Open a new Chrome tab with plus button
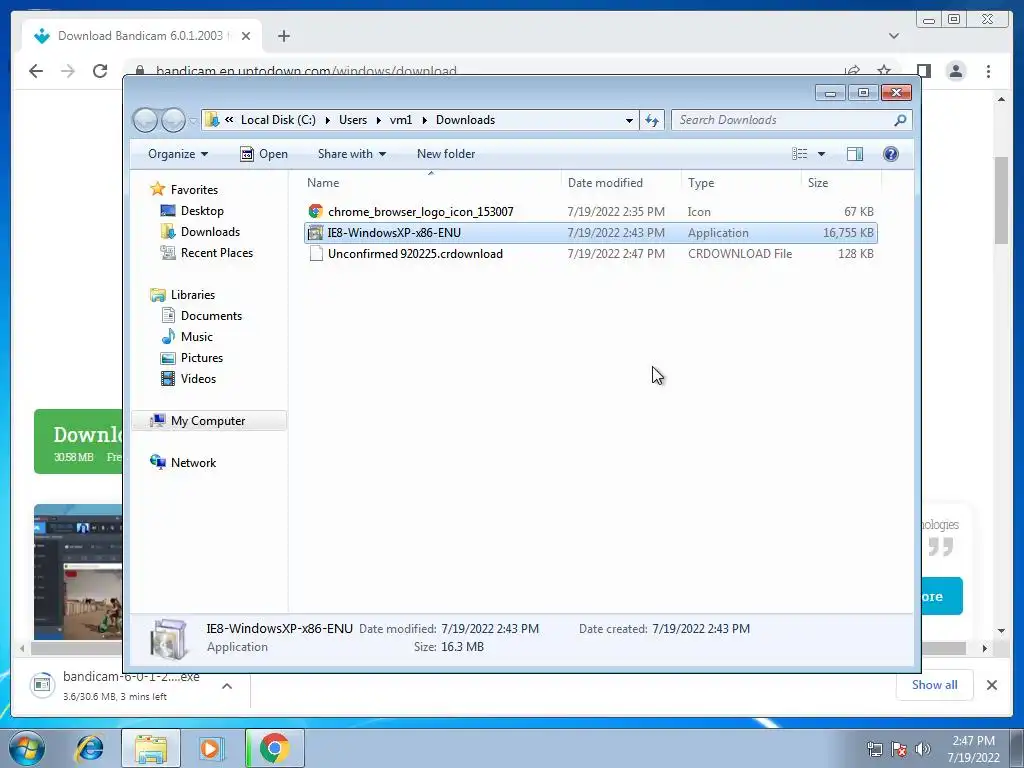Viewport: 1024px width, 768px height. tap(283, 36)
